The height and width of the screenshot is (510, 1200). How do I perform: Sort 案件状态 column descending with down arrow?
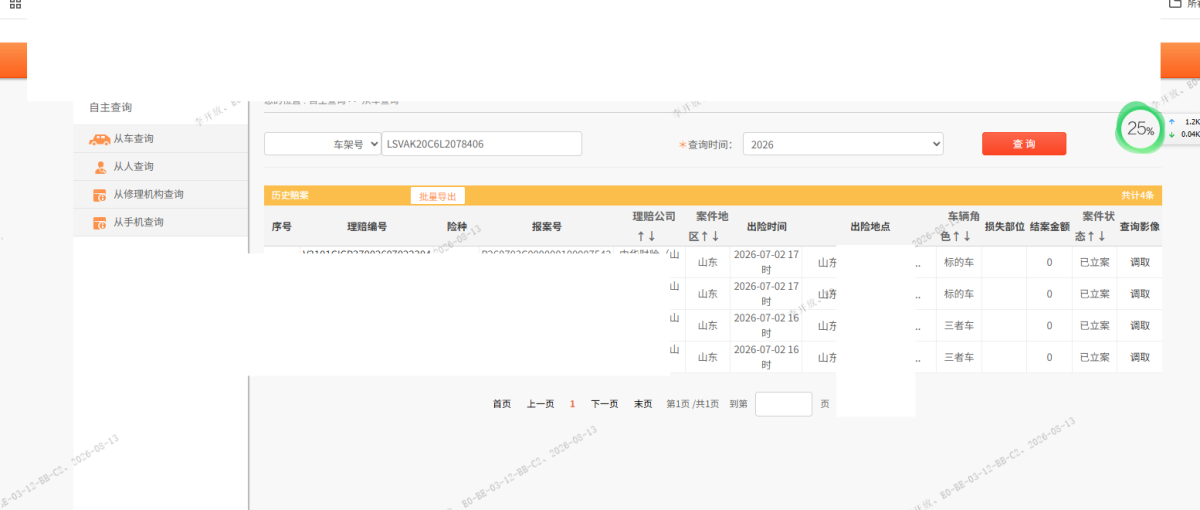pyautogui.click(x=1102, y=236)
